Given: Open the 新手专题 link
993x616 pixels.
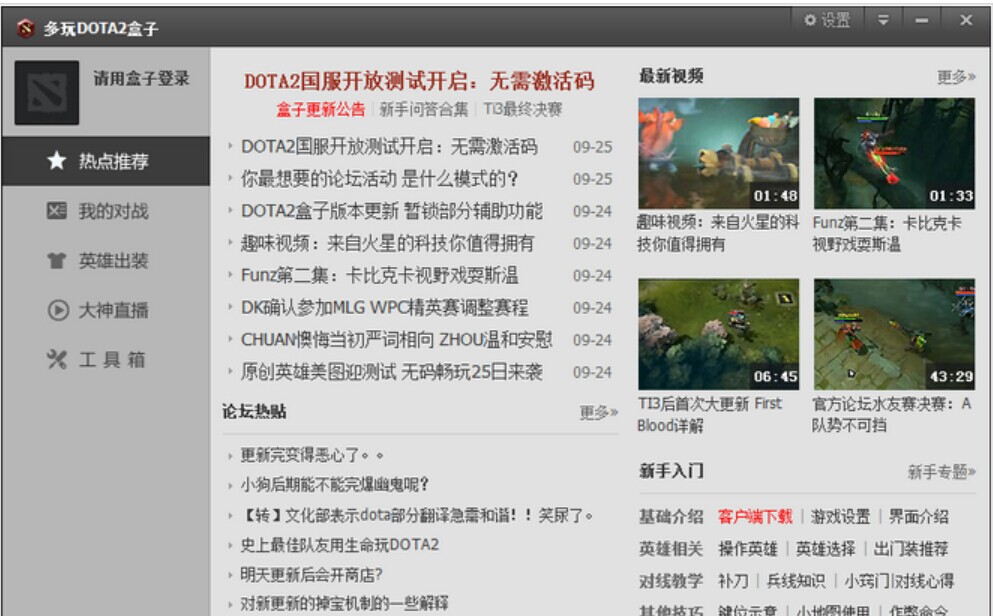Looking at the screenshot, I should (x=942, y=472).
